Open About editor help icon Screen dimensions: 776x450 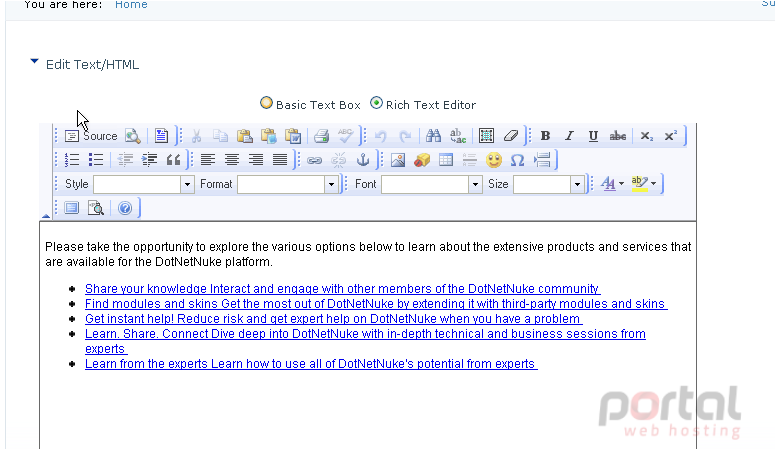tap(125, 208)
